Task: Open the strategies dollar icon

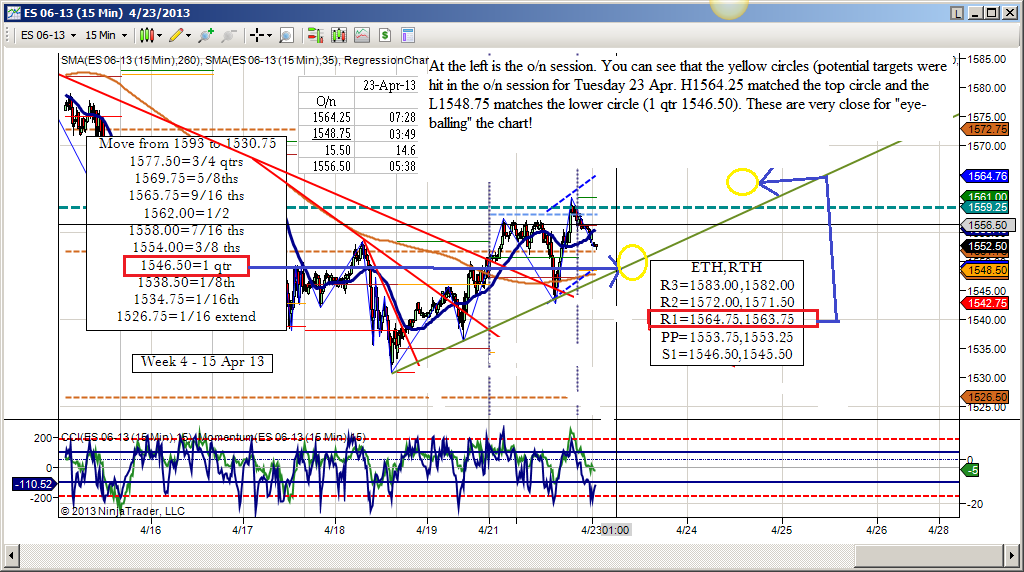Action: point(385,35)
